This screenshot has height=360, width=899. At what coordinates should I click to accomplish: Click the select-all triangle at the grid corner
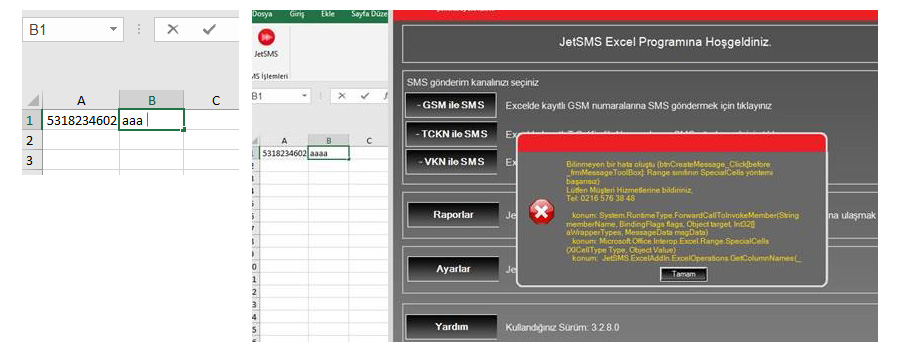34,100
